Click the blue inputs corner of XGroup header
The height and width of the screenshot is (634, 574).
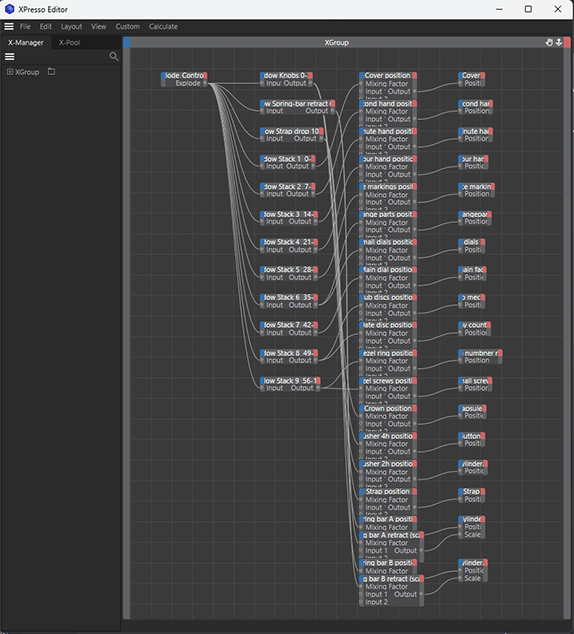pos(127,42)
